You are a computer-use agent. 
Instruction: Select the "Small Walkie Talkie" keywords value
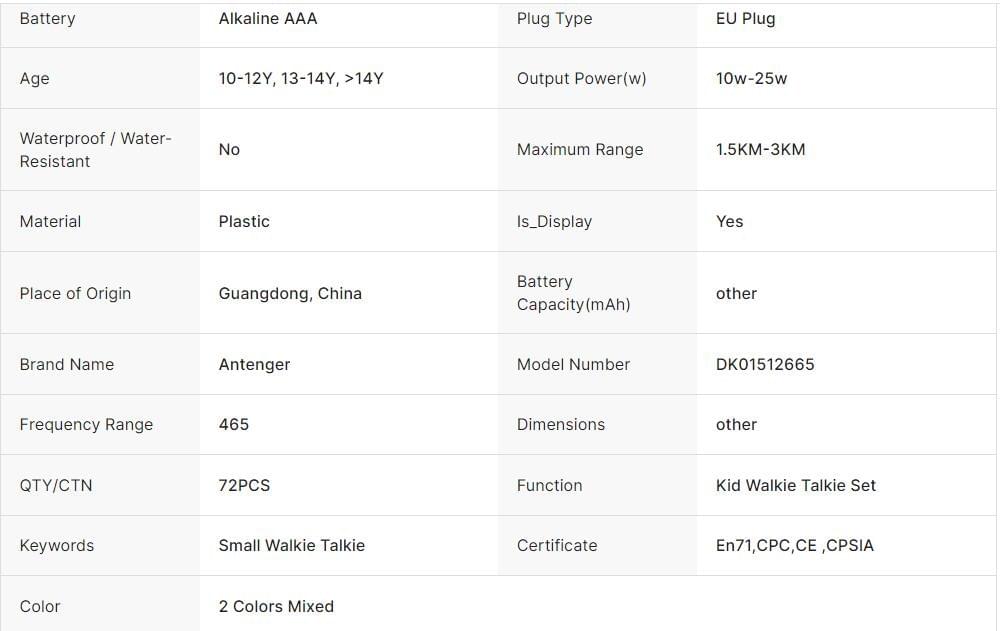(291, 546)
